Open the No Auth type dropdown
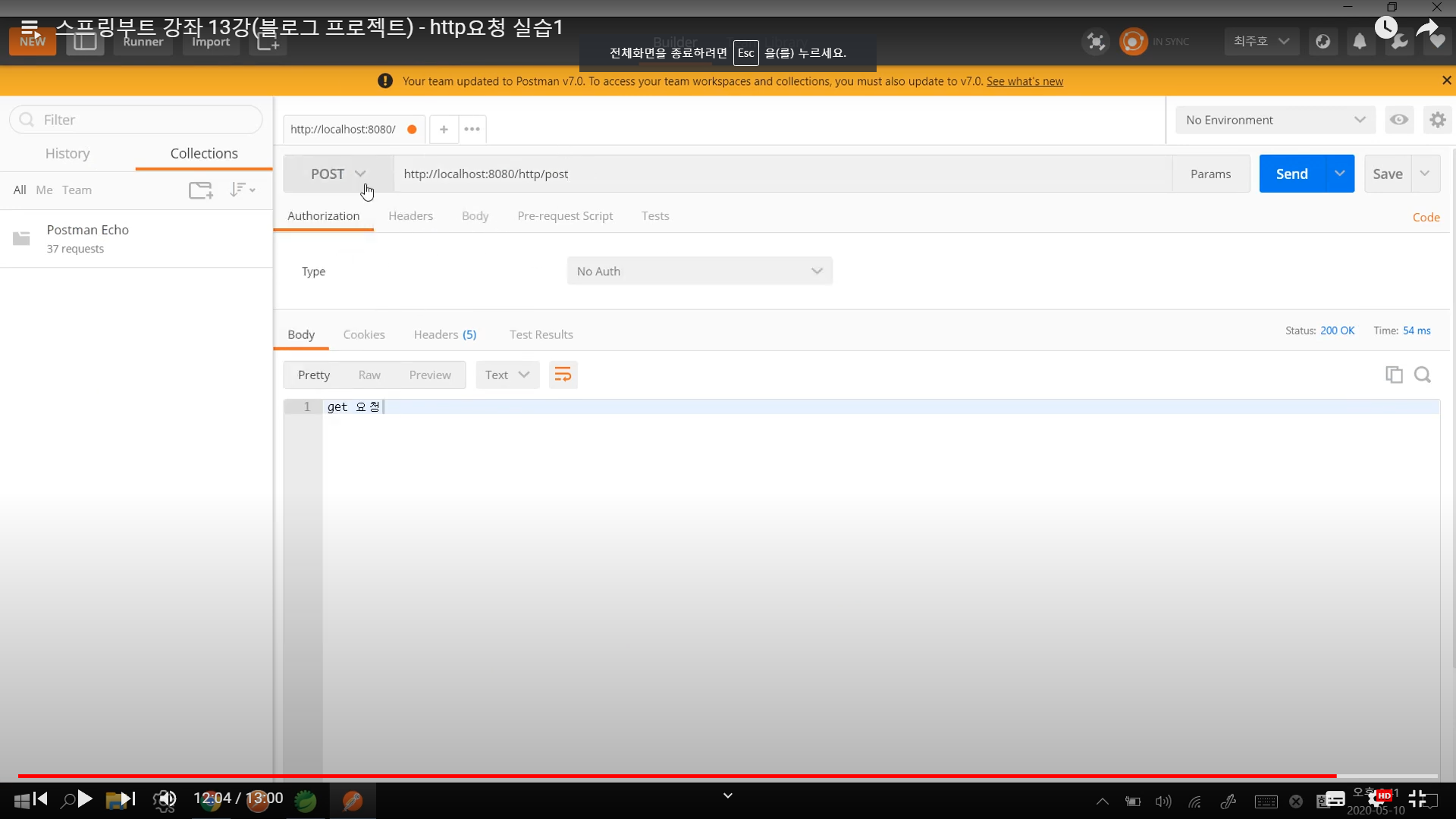1456x819 pixels. pyautogui.click(x=699, y=271)
